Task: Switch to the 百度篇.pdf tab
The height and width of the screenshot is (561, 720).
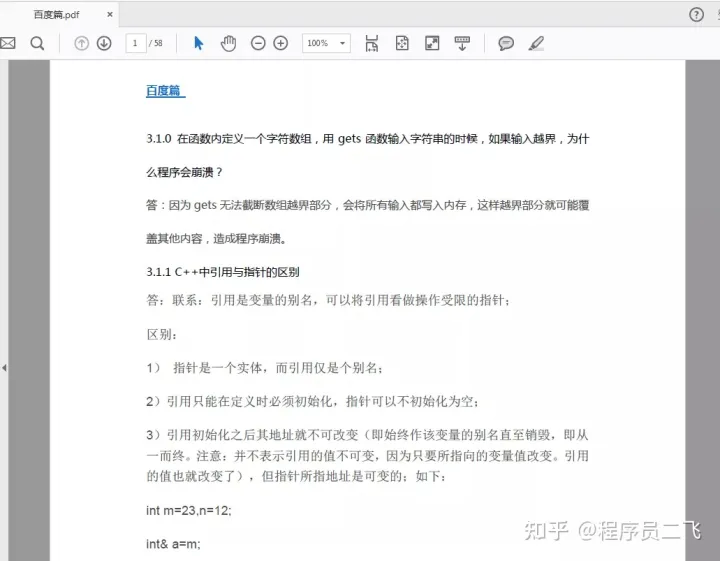Action: [x=56, y=15]
